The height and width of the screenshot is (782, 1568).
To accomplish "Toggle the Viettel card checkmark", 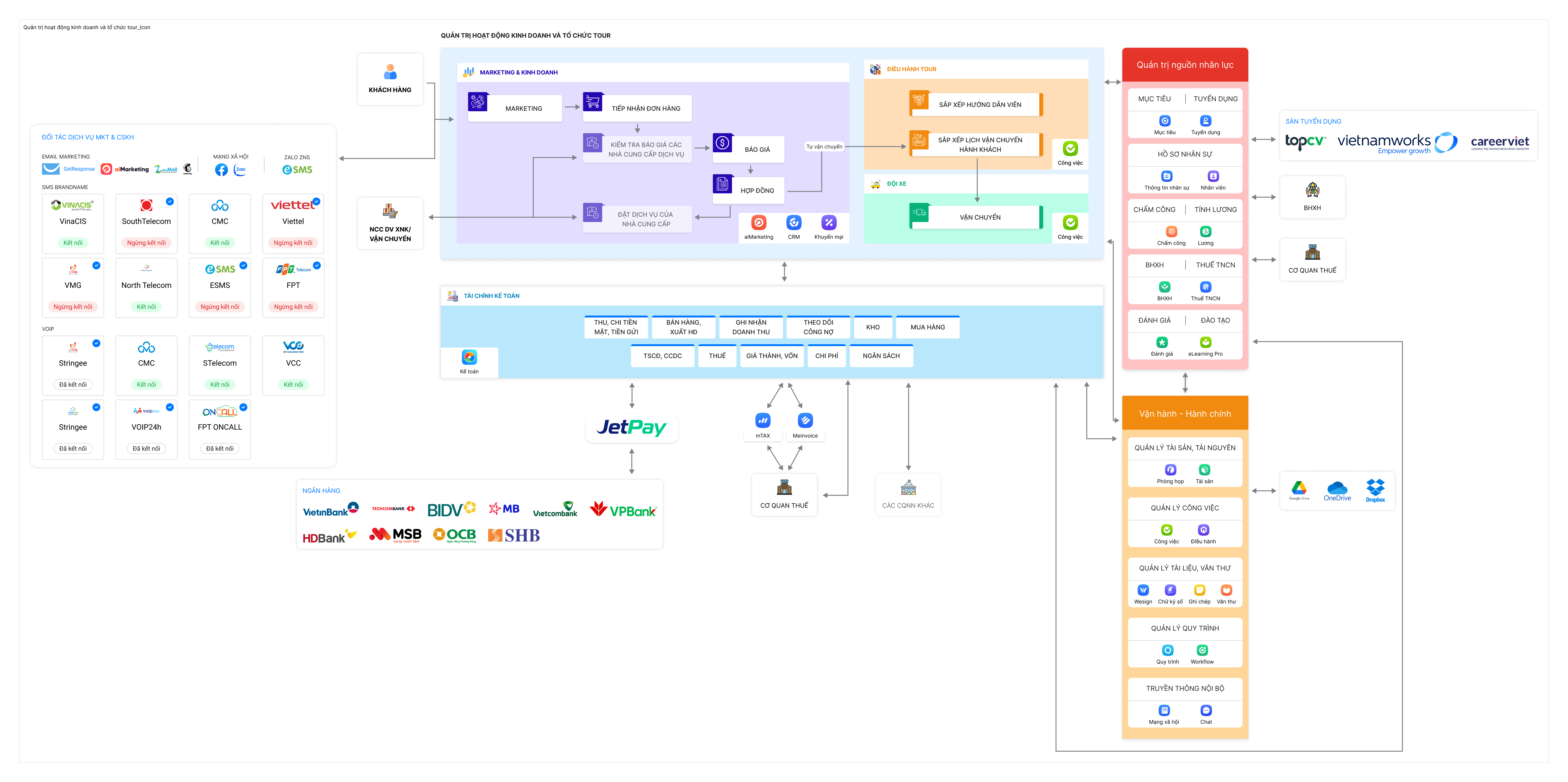I will [317, 202].
